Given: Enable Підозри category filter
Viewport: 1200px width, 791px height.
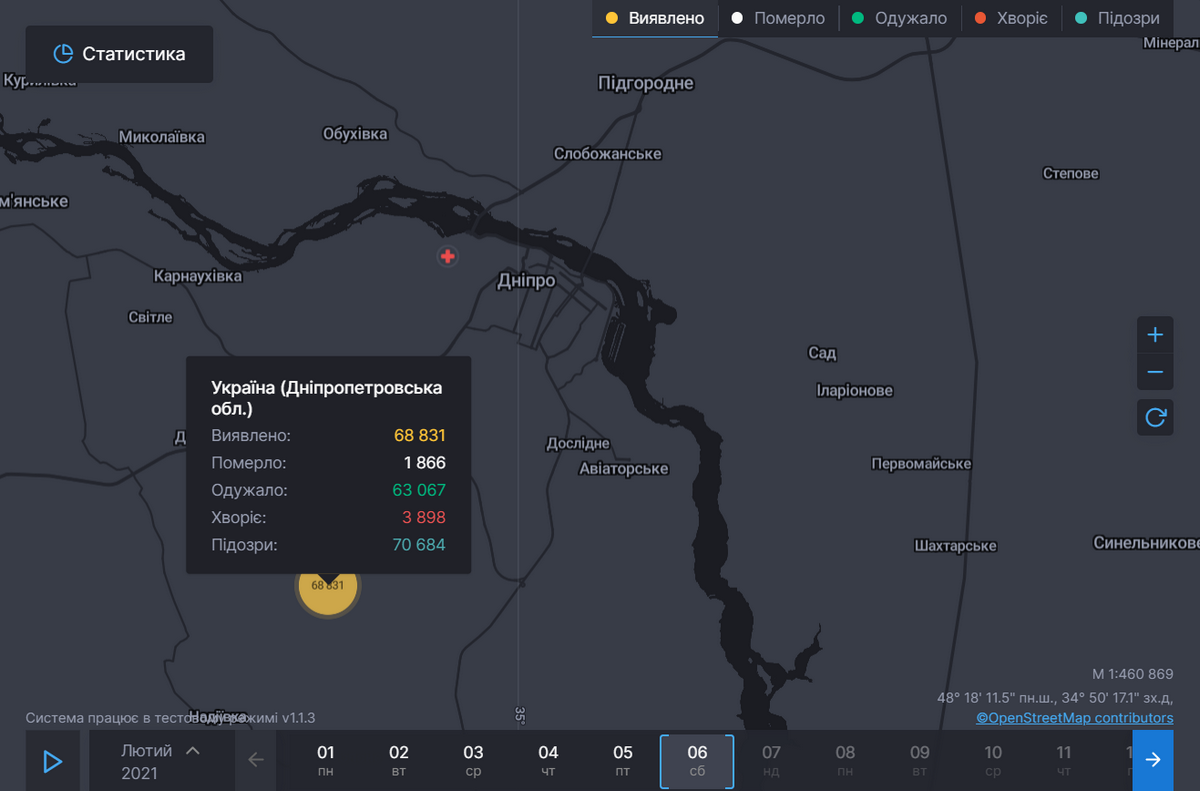Looking at the screenshot, I should [1116, 19].
